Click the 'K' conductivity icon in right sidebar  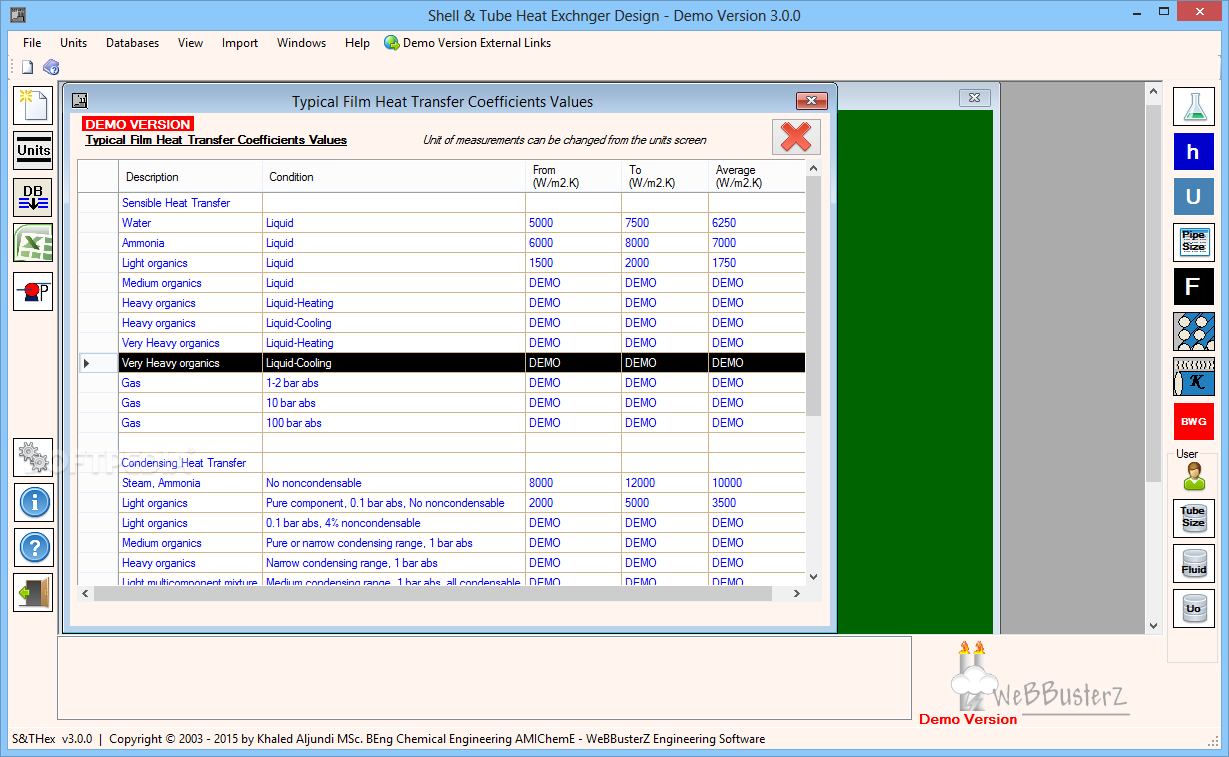point(1193,376)
